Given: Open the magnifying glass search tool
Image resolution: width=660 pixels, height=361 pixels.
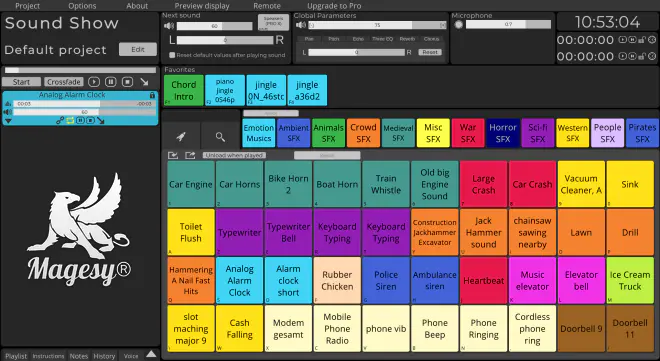Looking at the screenshot, I should point(220,136).
